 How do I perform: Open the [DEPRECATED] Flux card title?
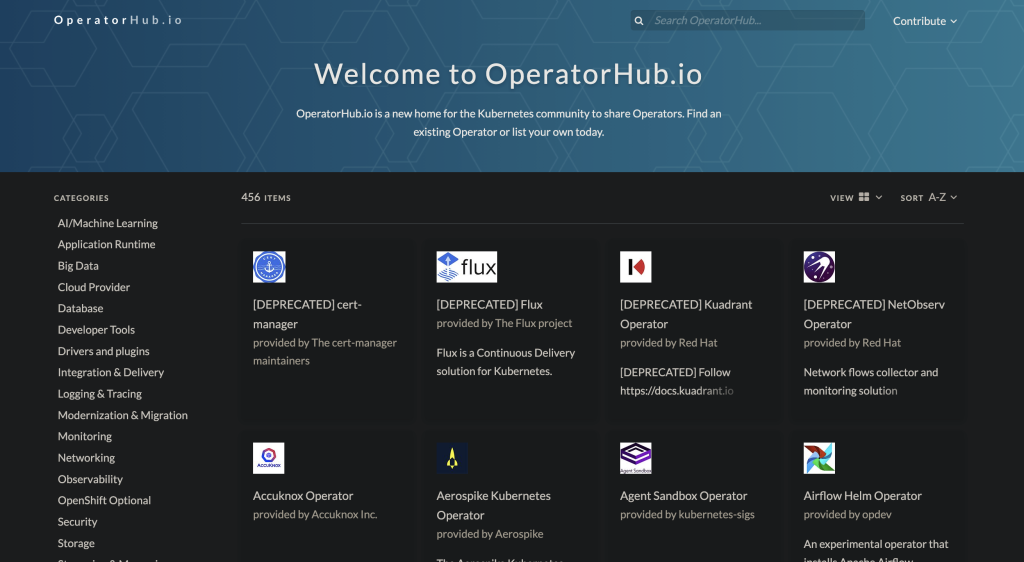coord(489,304)
